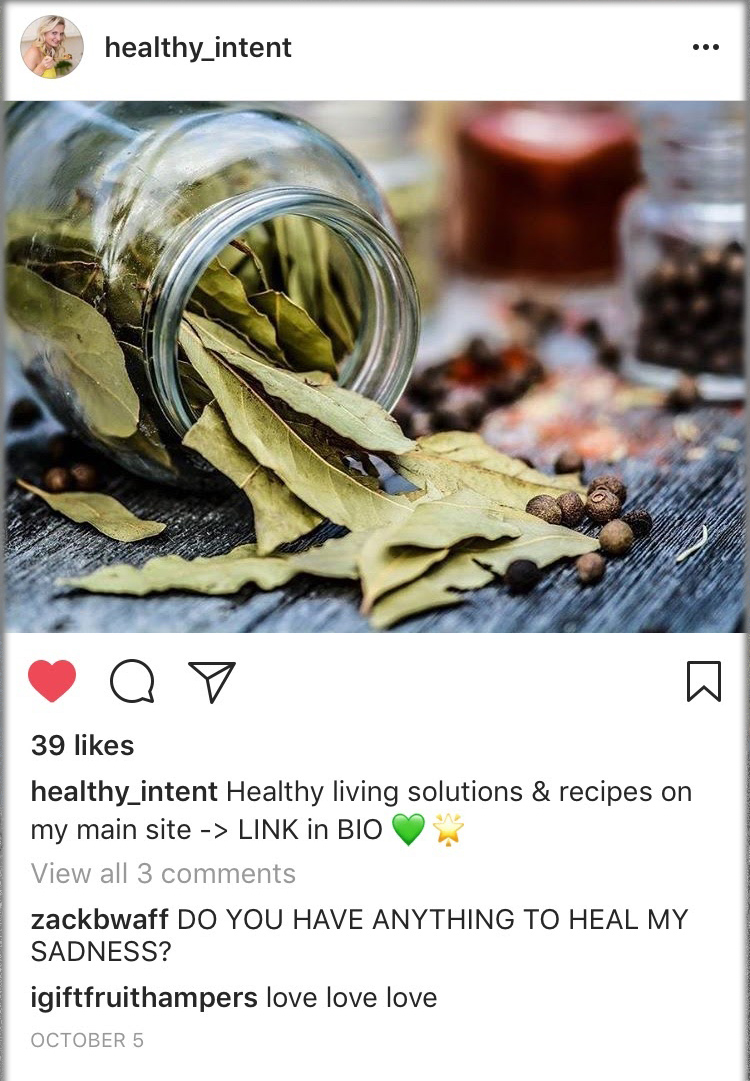Open the zackbwaff commenter profile
The width and height of the screenshot is (750, 1081).
[100, 919]
